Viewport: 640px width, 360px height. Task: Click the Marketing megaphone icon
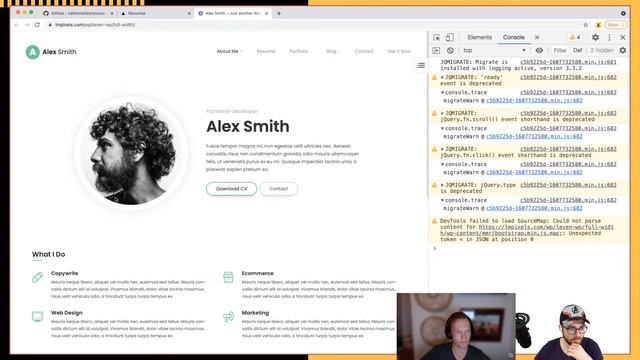[228, 317]
